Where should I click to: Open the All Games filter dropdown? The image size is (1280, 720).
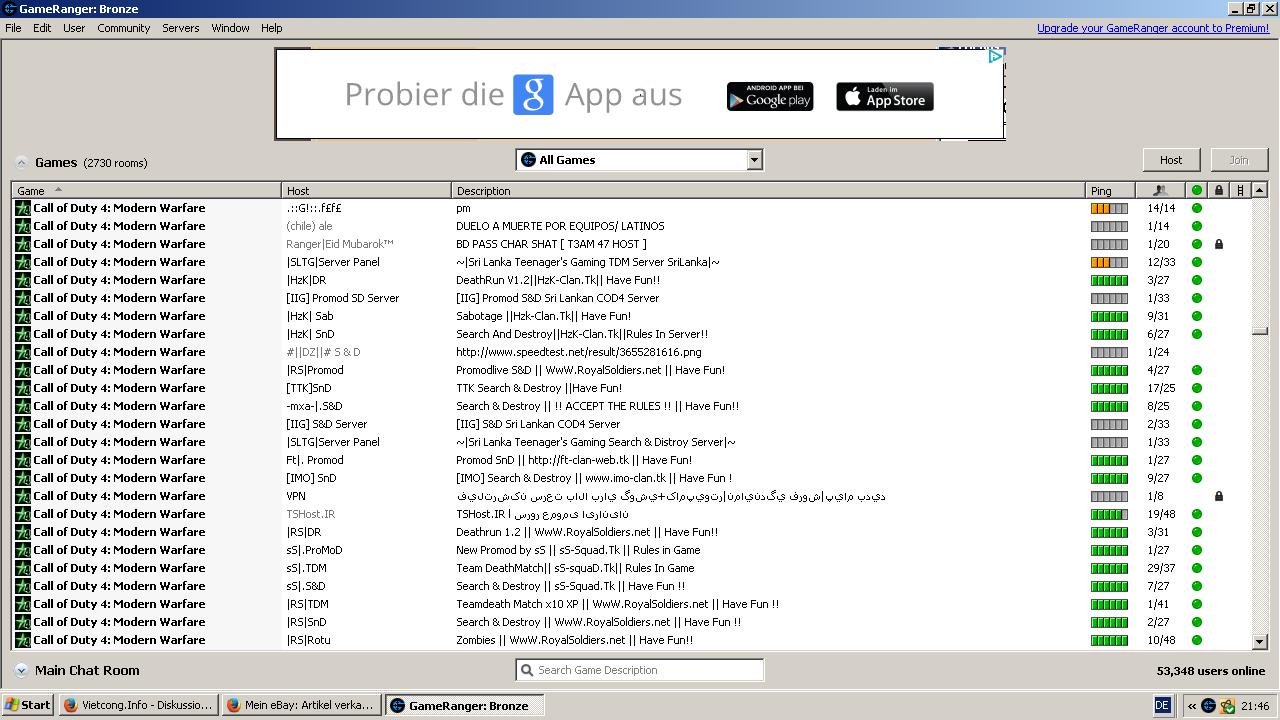[639, 160]
